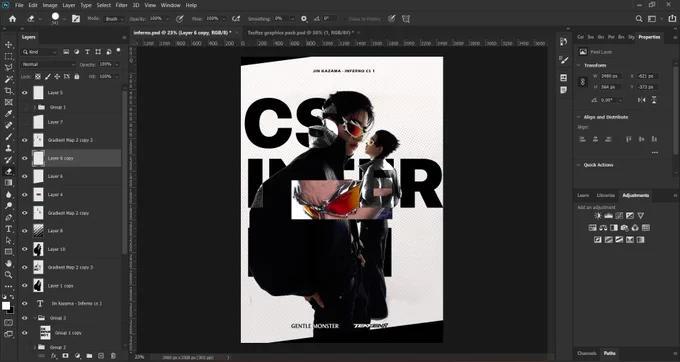Click flip horizontal icon in Properties
The height and width of the screenshot is (362, 680).
pyautogui.click(x=641, y=100)
